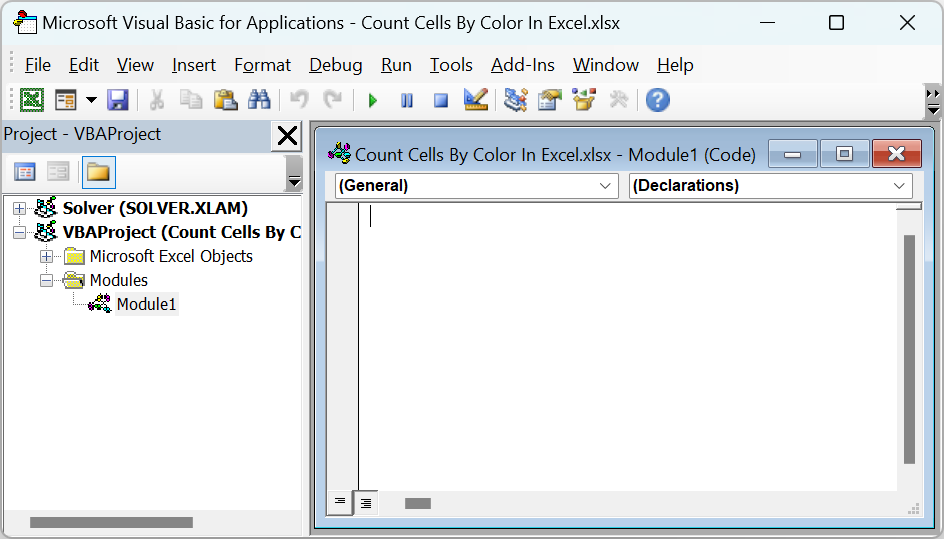Open the Tools menu

point(451,65)
